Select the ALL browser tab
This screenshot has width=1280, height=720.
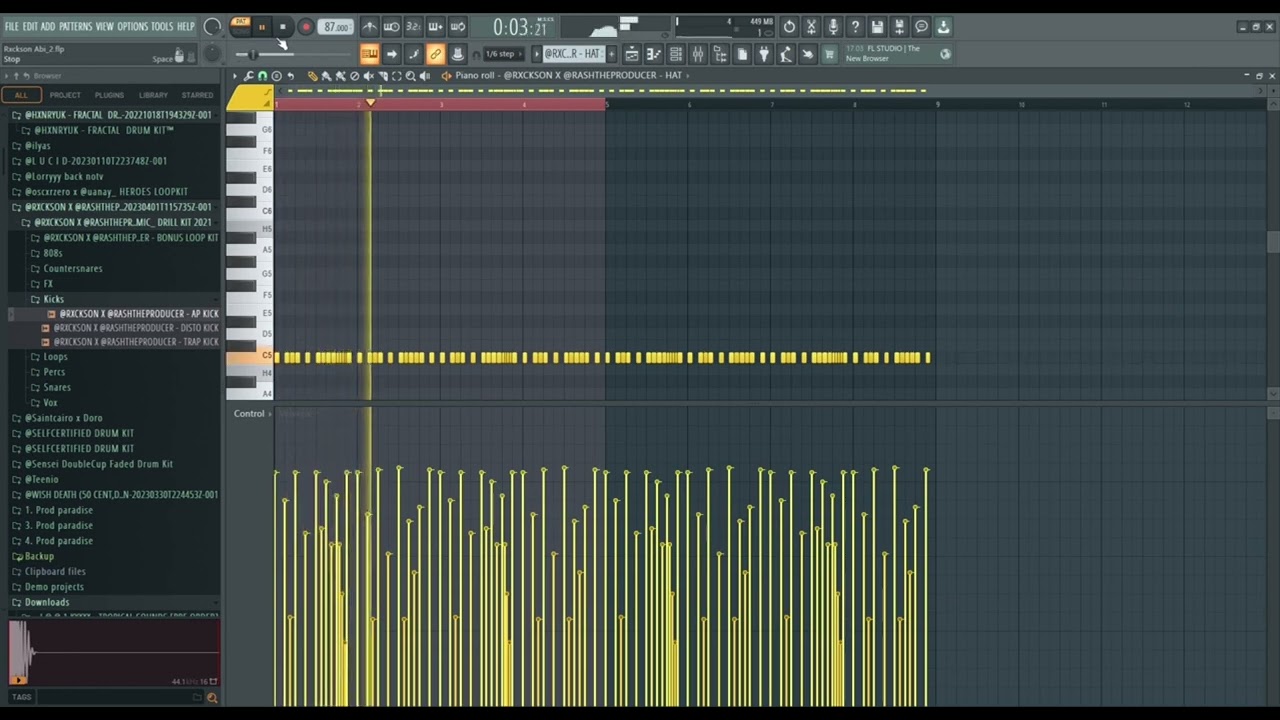(x=21, y=95)
